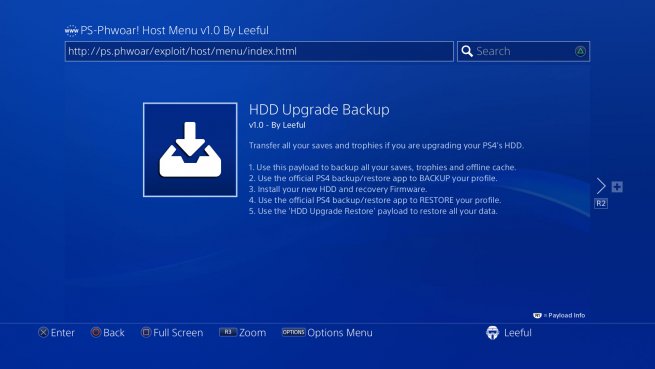Click the green triangle button icon in search
Image resolution: width=655 pixels, height=369 pixels.
click(580, 51)
